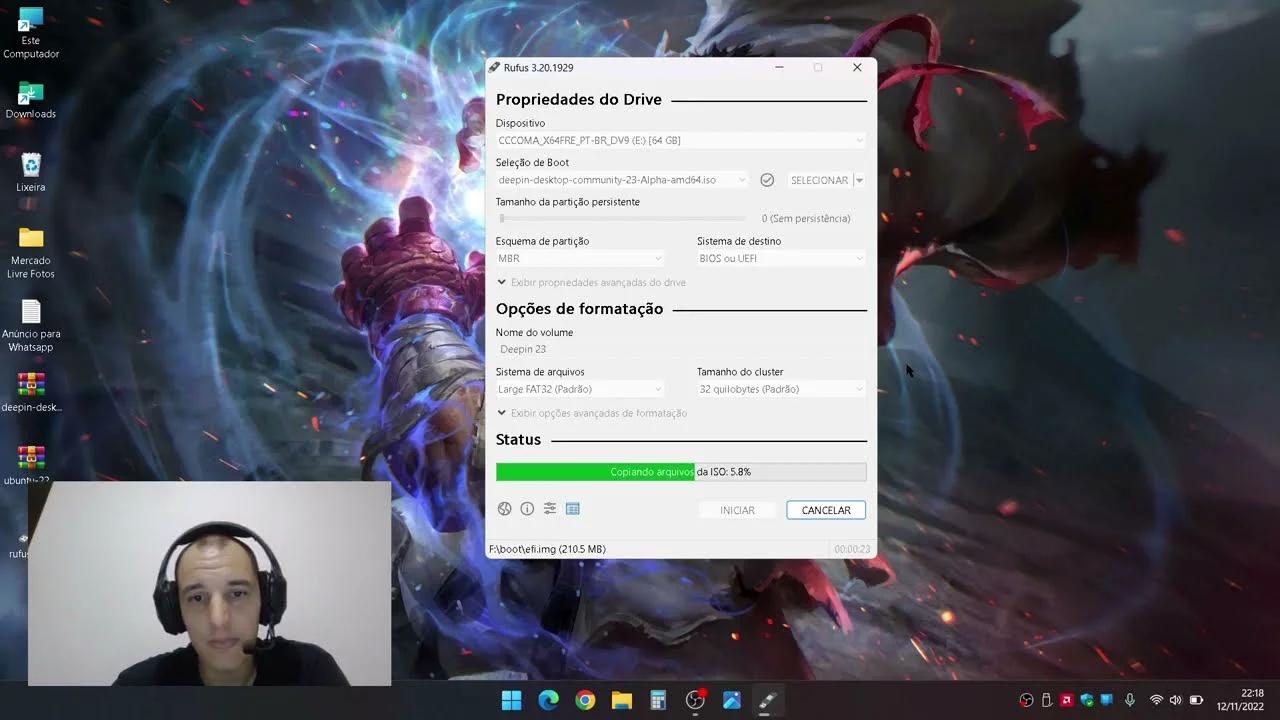Click the persistent partition size slider
Screen dimensions: 1280x720
pyautogui.click(x=622, y=218)
